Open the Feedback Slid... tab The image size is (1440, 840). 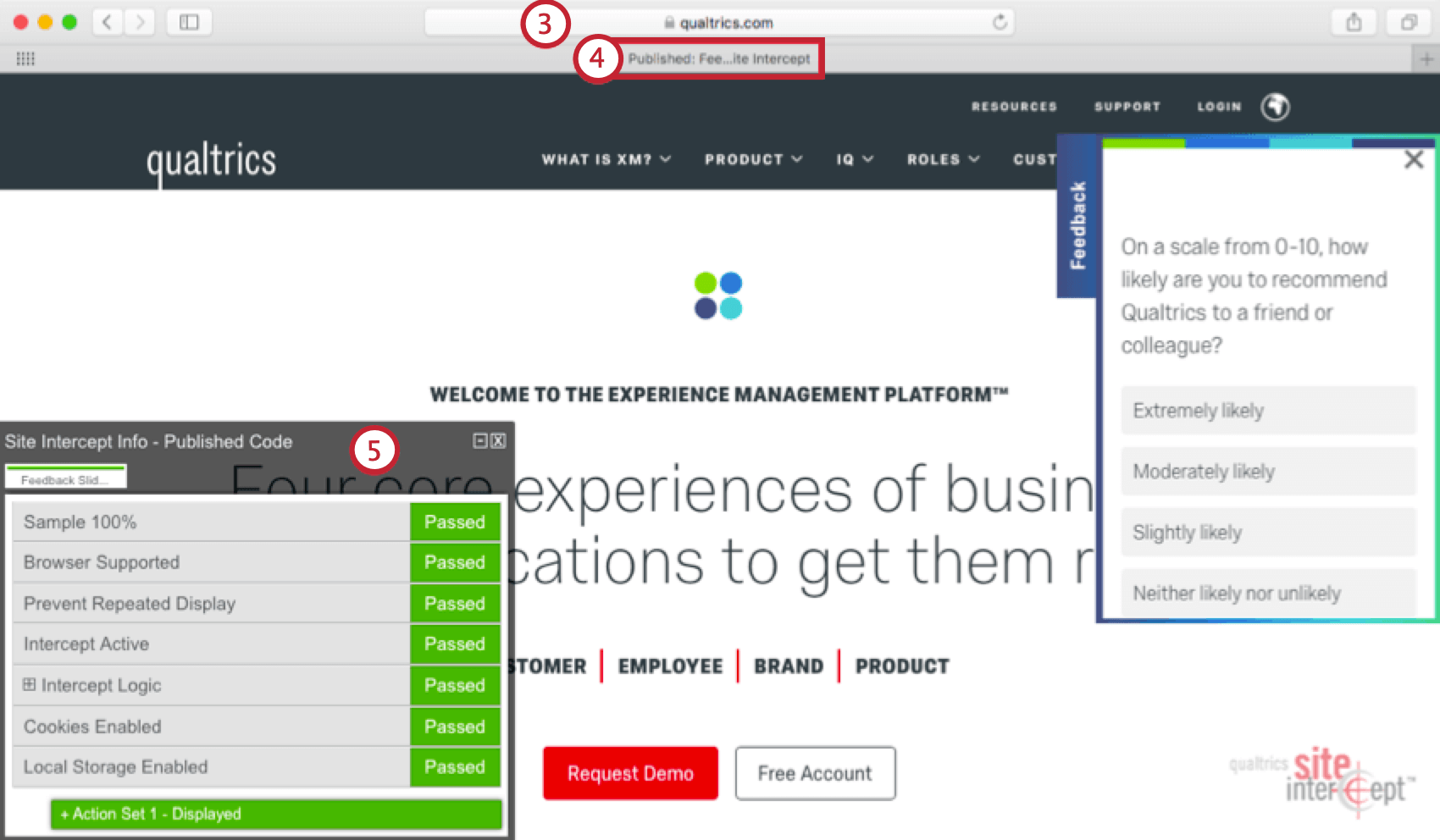(x=65, y=478)
